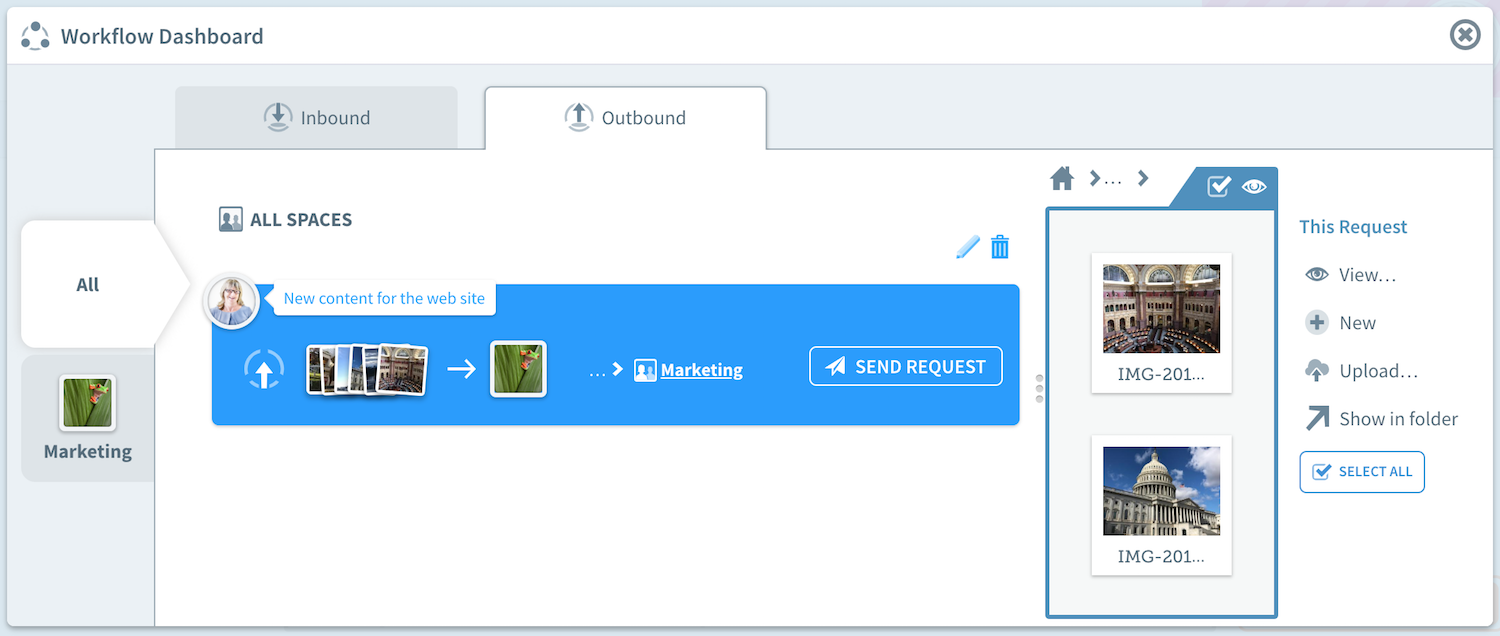Open the Marketing space link
Image resolution: width=1500 pixels, height=636 pixels.
click(x=702, y=370)
